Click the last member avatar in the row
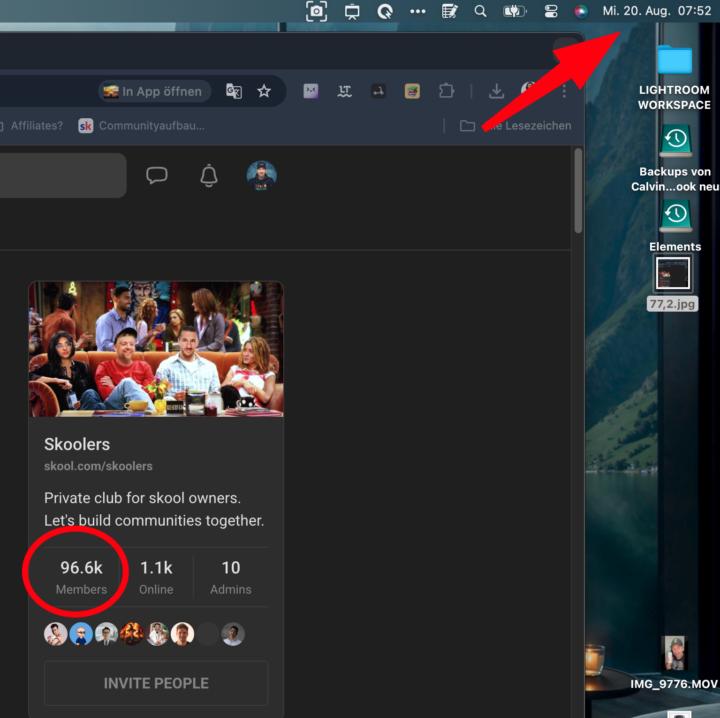This screenshot has width=720, height=718. [x=233, y=634]
